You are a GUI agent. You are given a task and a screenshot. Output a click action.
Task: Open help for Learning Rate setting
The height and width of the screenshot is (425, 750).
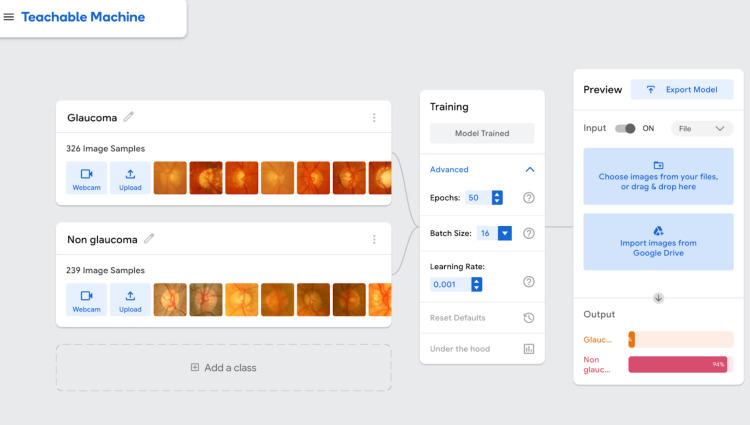click(529, 282)
